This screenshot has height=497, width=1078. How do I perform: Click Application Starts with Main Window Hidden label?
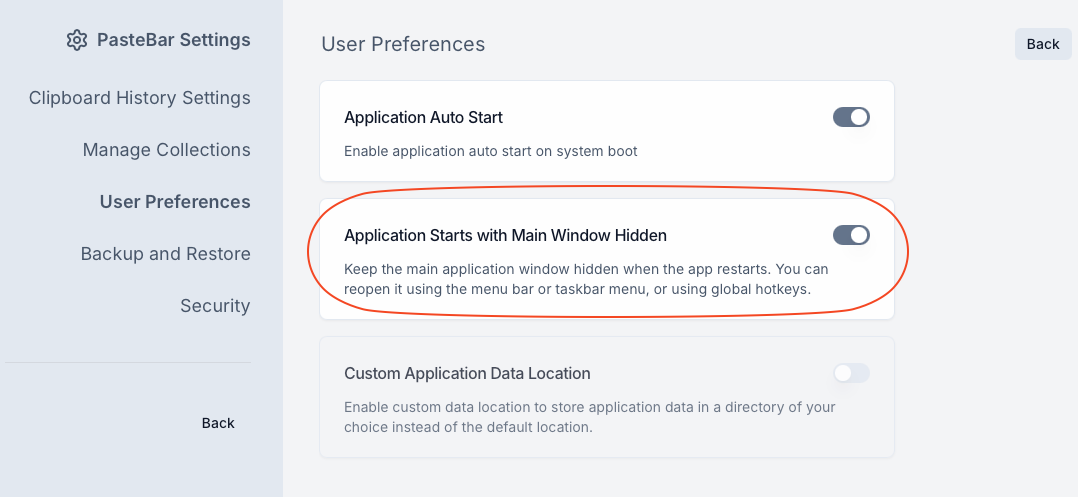(x=505, y=235)
